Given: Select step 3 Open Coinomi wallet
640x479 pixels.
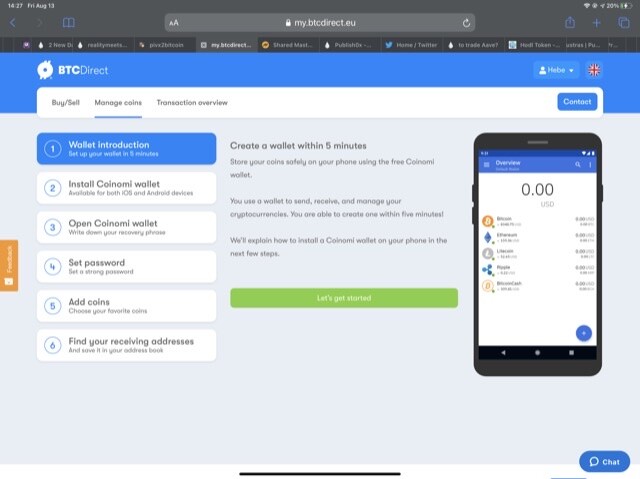Looking at the screenshot, I should coord(127,227).
